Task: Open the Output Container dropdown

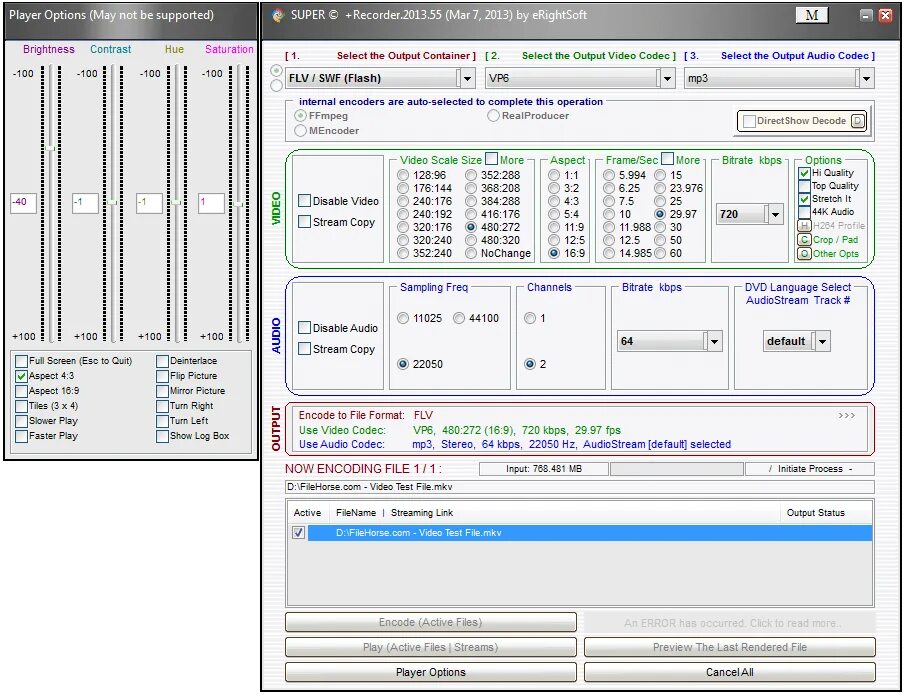Action: 467,78
